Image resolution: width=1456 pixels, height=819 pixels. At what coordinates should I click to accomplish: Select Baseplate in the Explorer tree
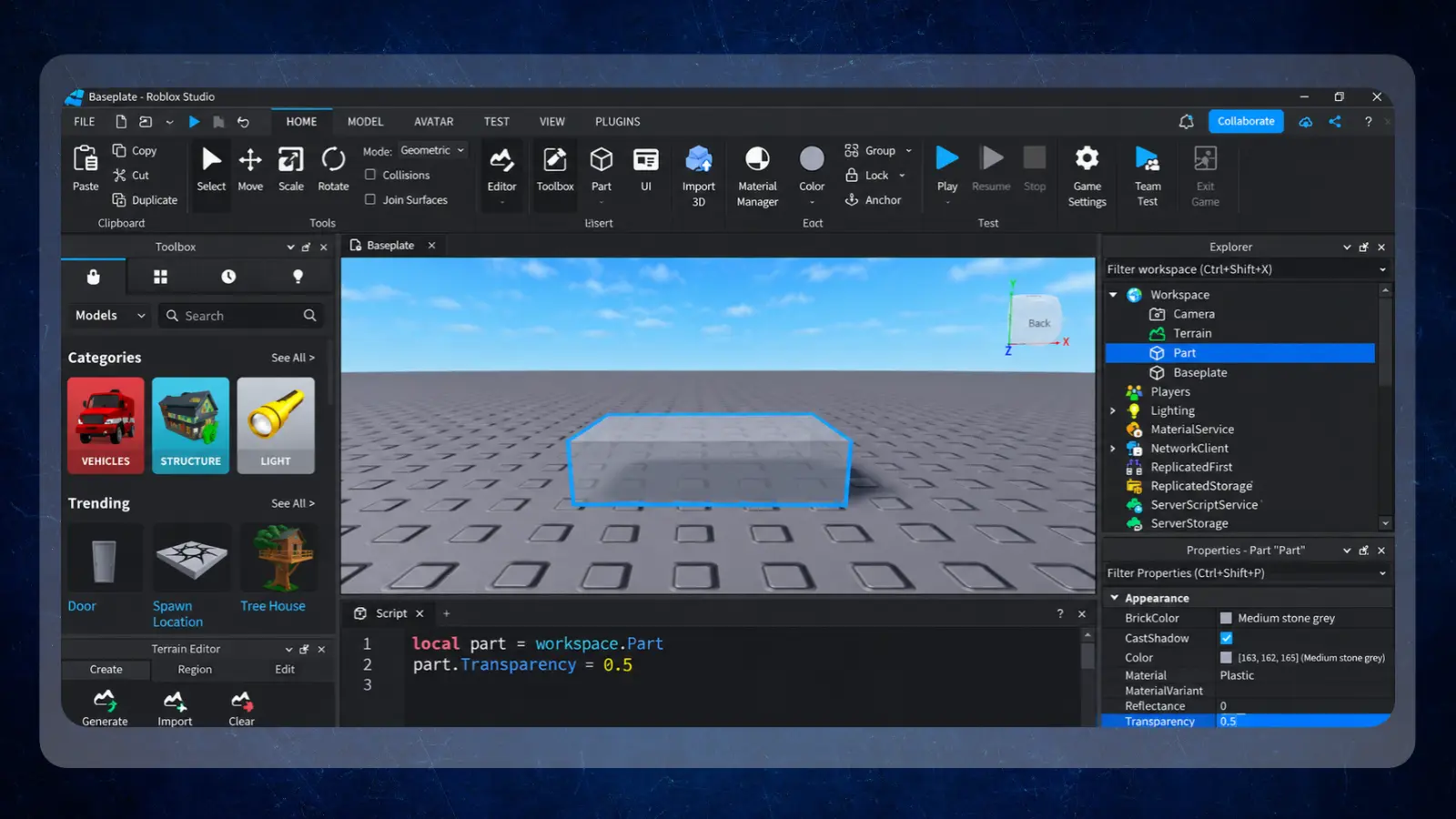(1200, 372)
